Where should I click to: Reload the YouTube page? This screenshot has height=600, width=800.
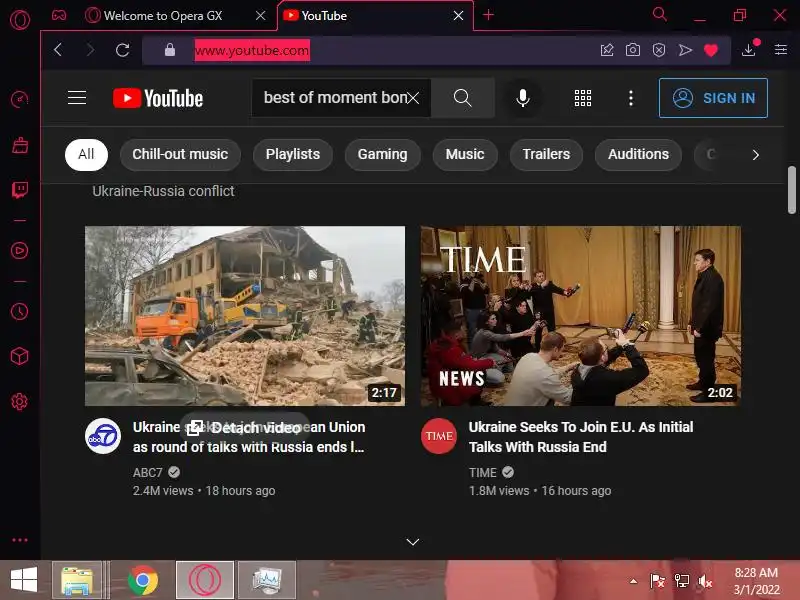pos(122,49)
